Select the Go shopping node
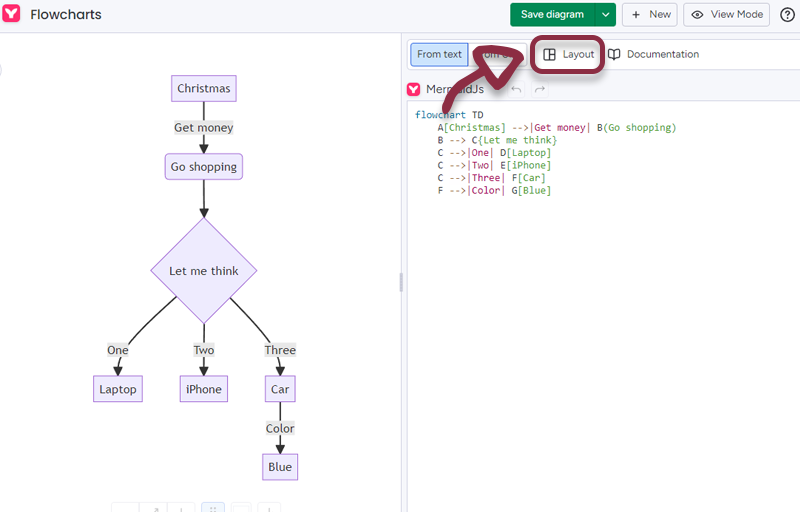Screen dimensions: 800x512 pos(204,167)
